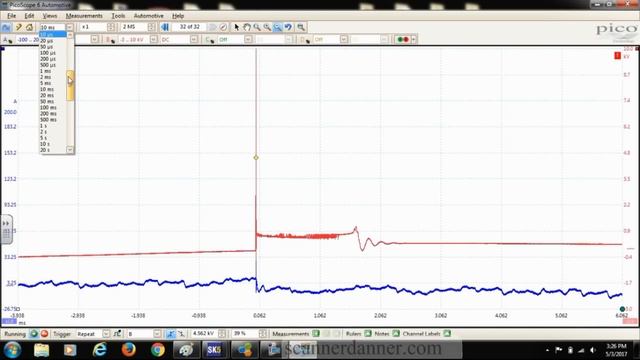Screen dimensions: 640x360
Task: Click the x1 zoom factor stepper
Action: point(111,27)
